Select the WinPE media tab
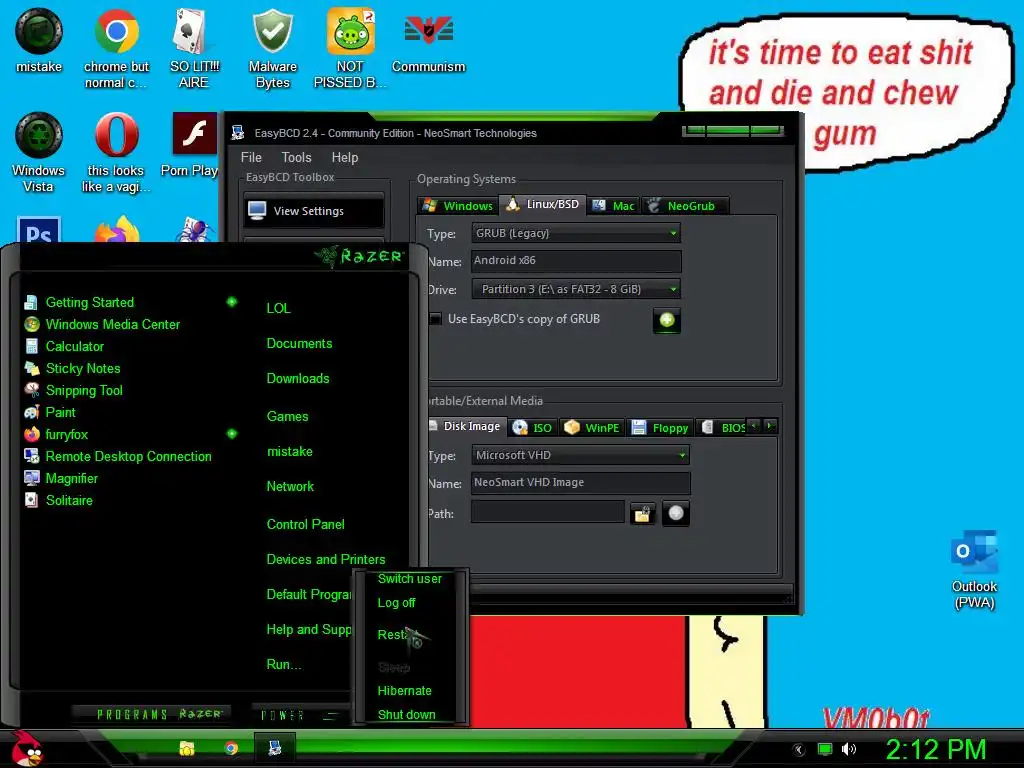Screen dimensions: 1024x768 pyautogui.click(x=592, y=428)
